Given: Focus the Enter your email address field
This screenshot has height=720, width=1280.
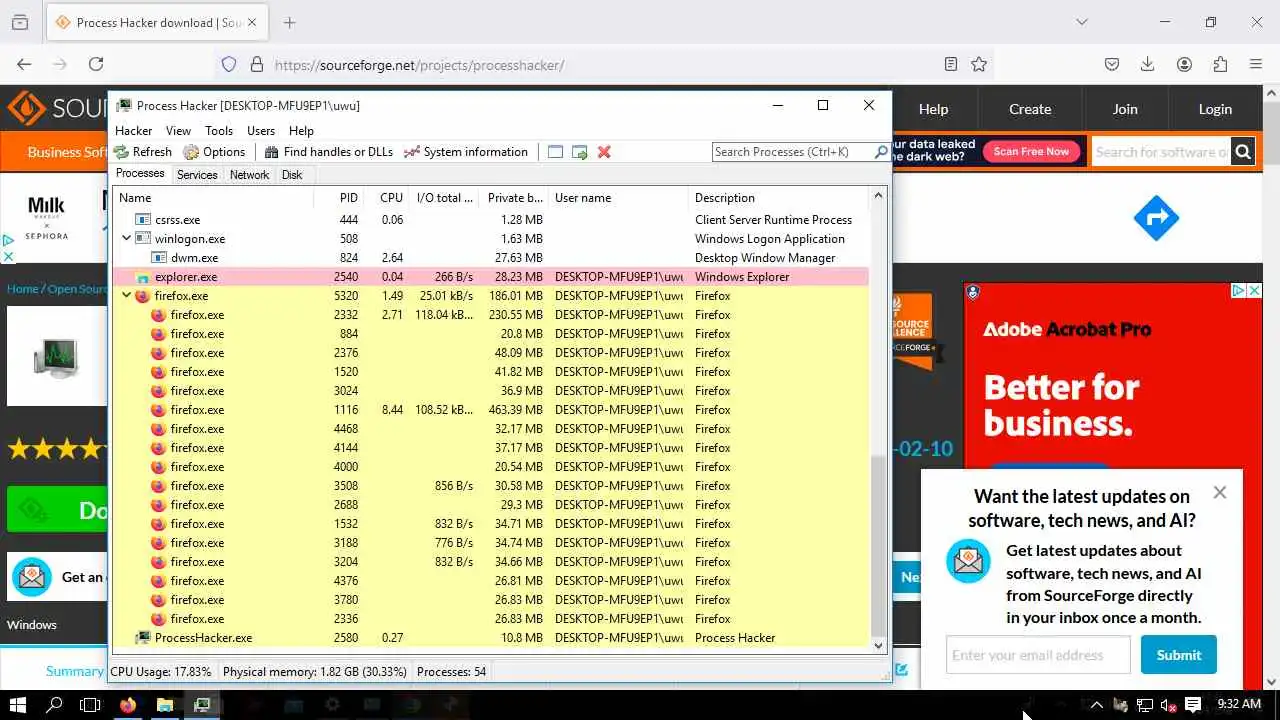Looking at the screenshot, I should pos(1038,655).
